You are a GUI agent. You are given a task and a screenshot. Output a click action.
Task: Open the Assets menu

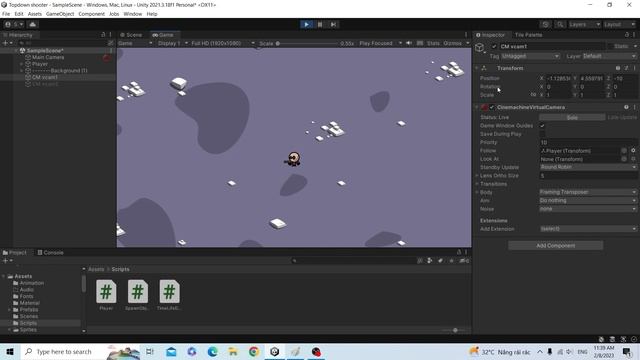tap(35, 14)
